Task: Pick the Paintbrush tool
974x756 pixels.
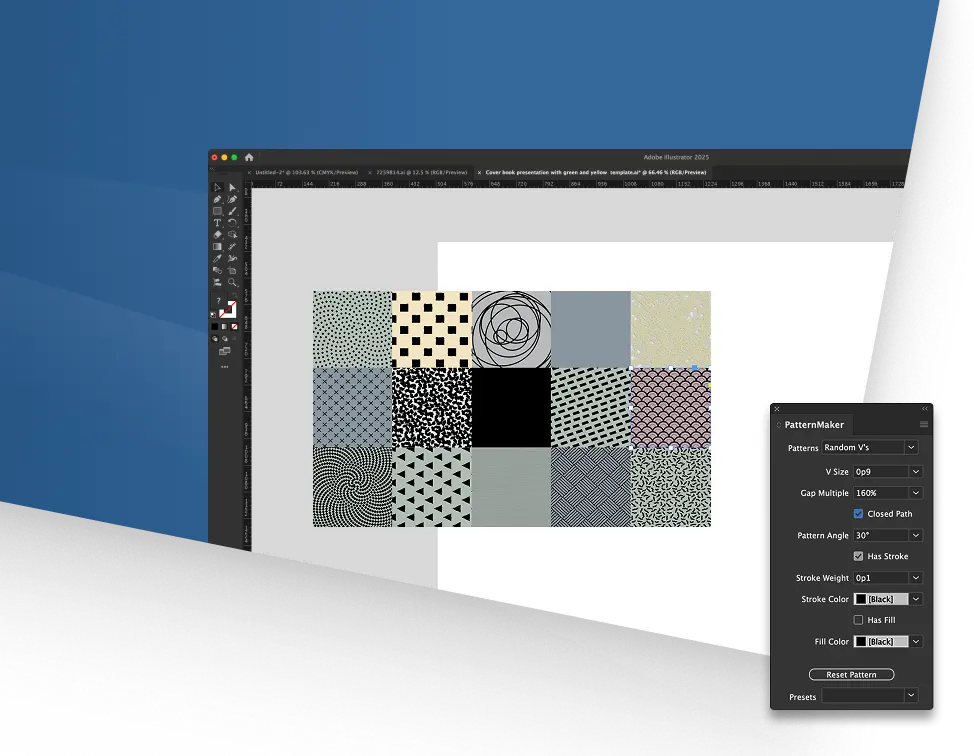Action: 232,211
